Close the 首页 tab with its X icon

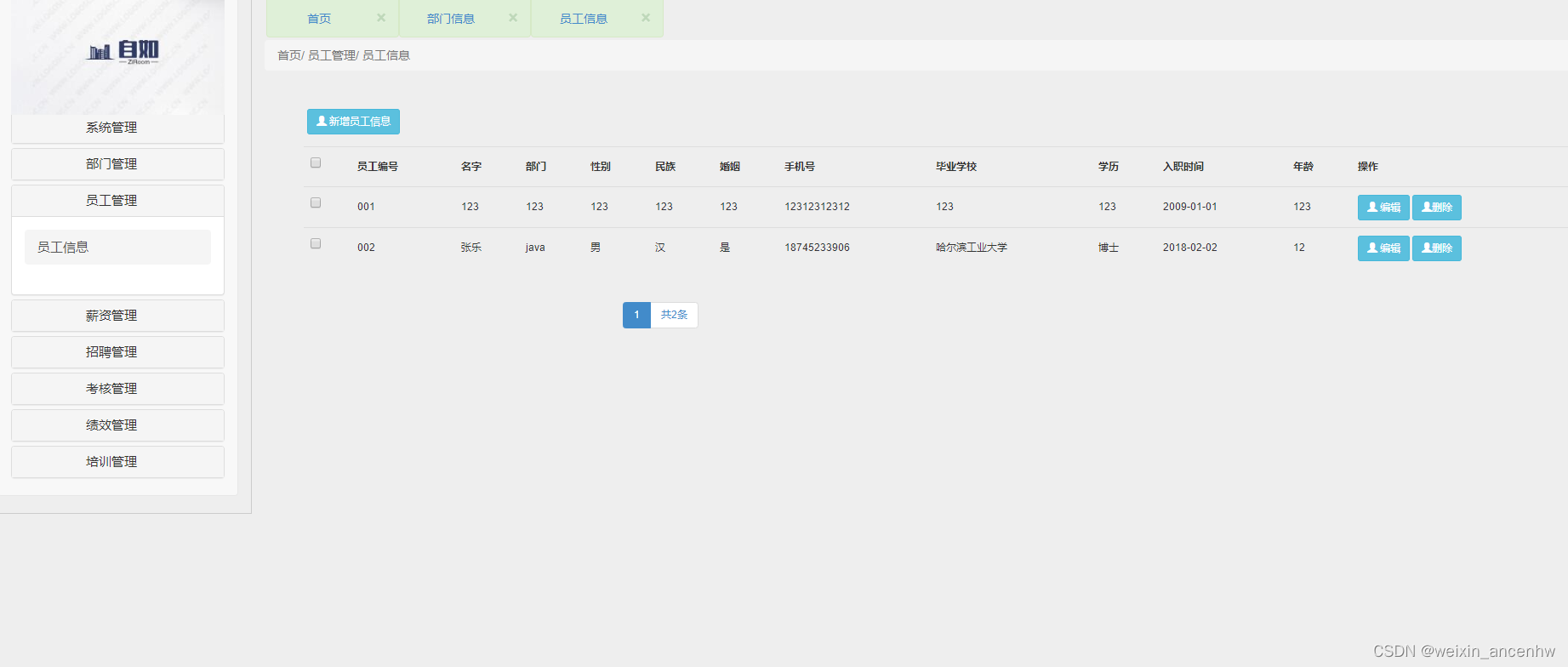pyautogui.click(x=381, y=18)
